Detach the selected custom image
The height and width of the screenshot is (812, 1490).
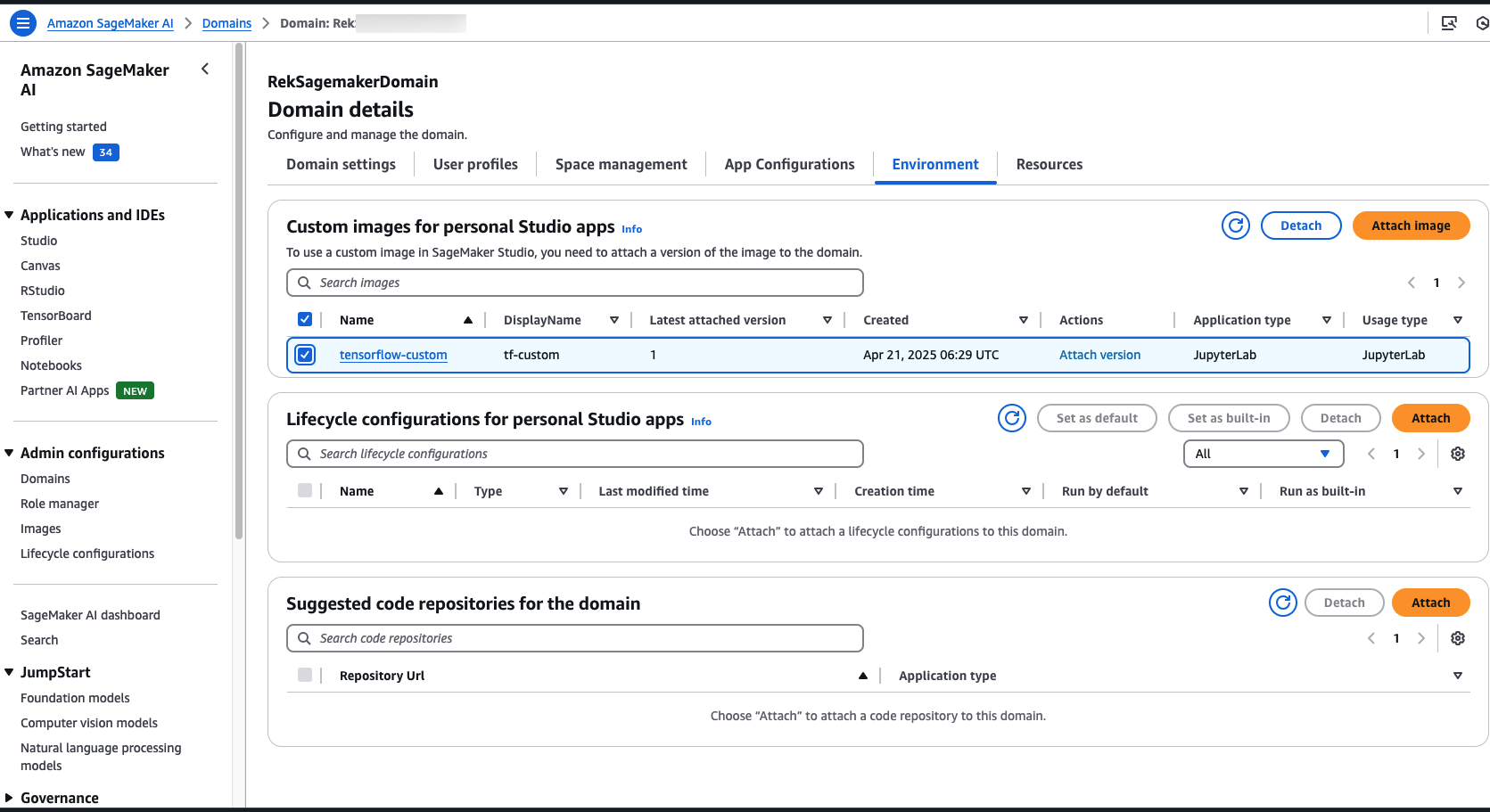pos(1301,226)
